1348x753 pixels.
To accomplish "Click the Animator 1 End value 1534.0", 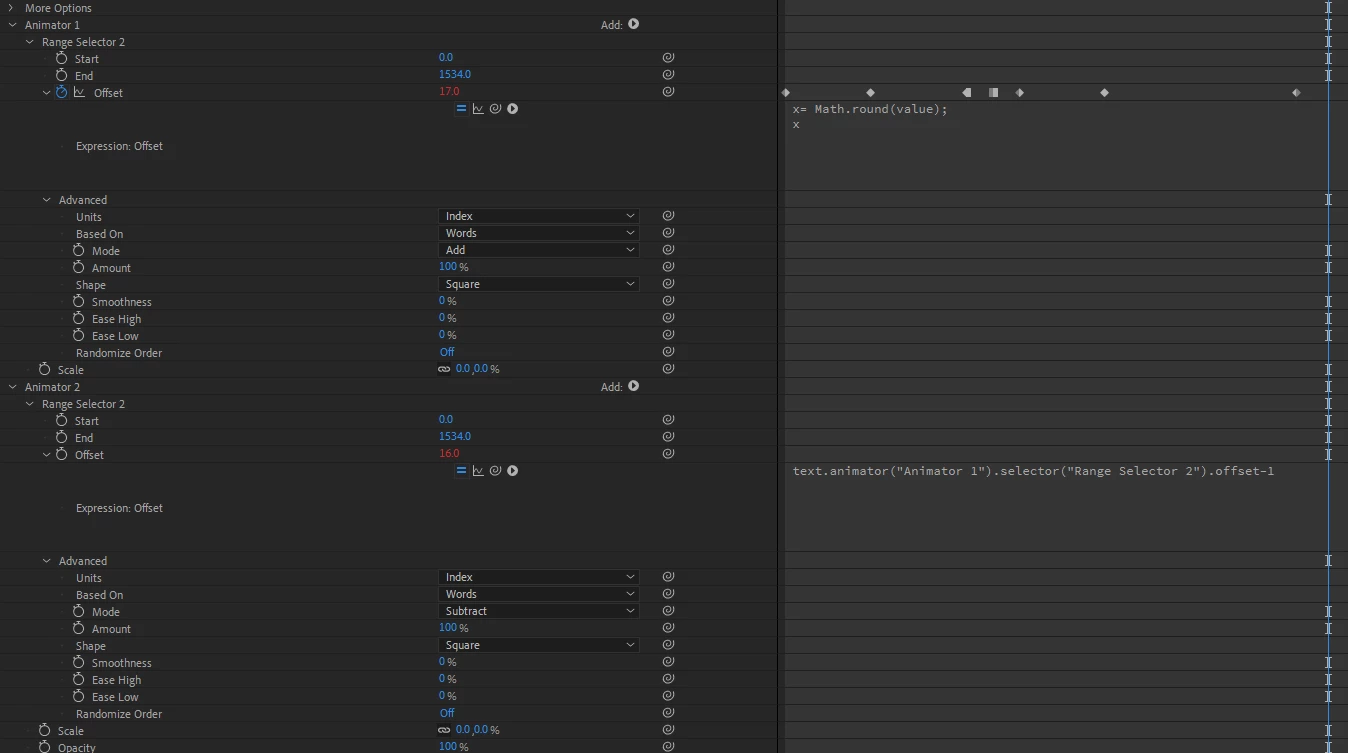I will tap(455, 74).
